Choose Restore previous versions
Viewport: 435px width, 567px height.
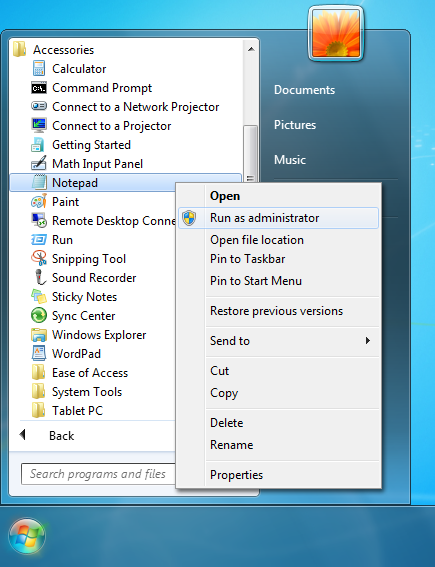coord(278,311)
